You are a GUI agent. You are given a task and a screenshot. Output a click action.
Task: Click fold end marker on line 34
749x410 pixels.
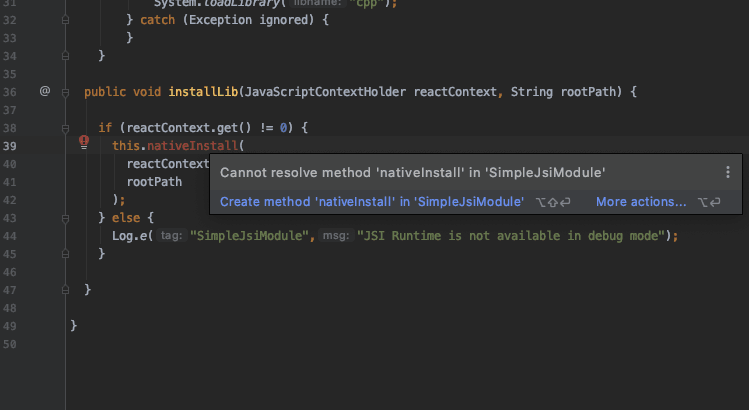65,56
